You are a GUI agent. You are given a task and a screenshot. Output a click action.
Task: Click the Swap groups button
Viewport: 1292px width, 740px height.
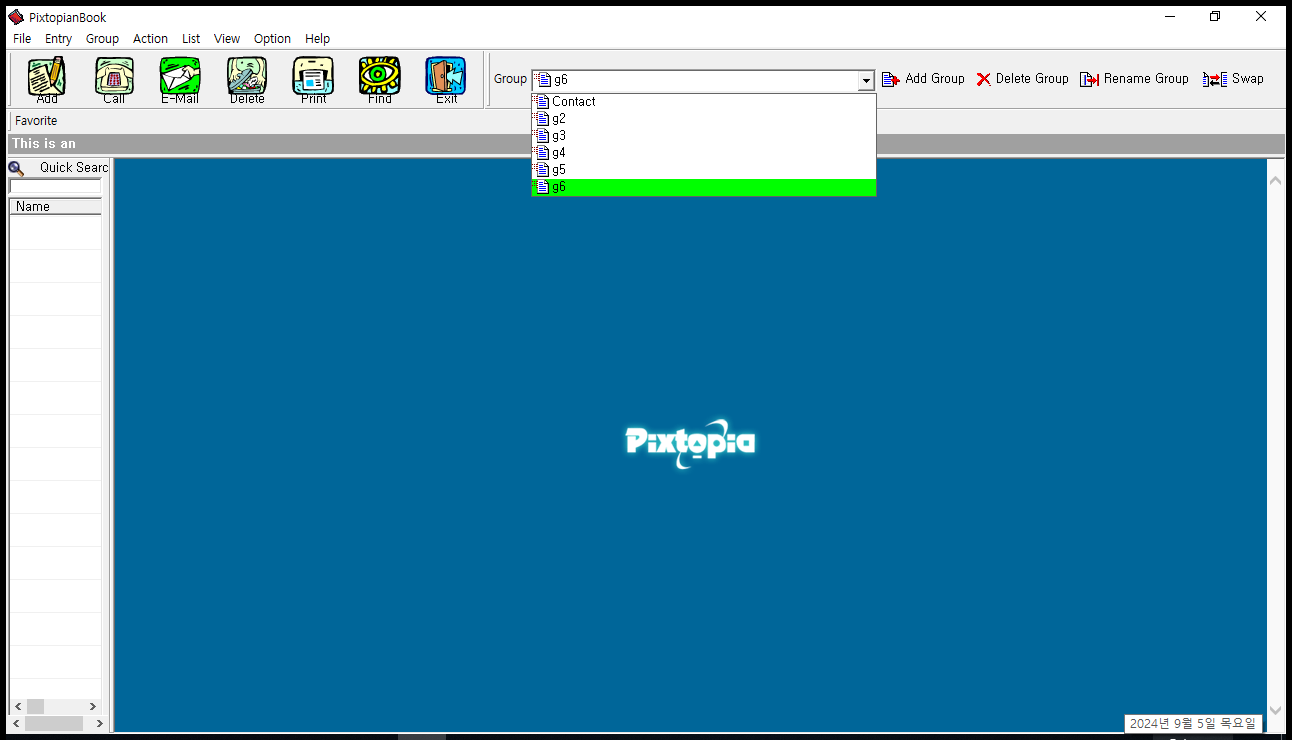tap(1233, 79)
